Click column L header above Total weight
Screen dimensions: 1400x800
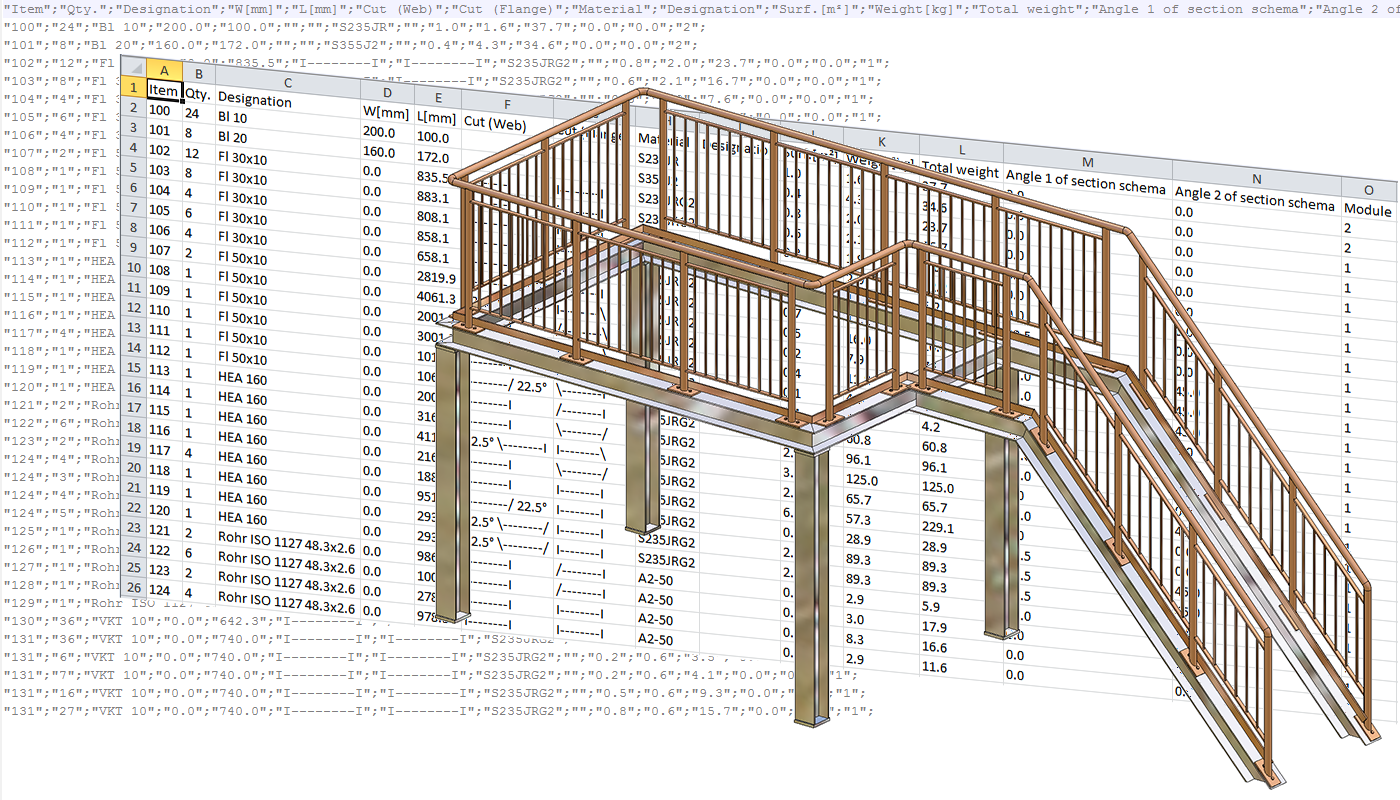(x=960, y=149)
